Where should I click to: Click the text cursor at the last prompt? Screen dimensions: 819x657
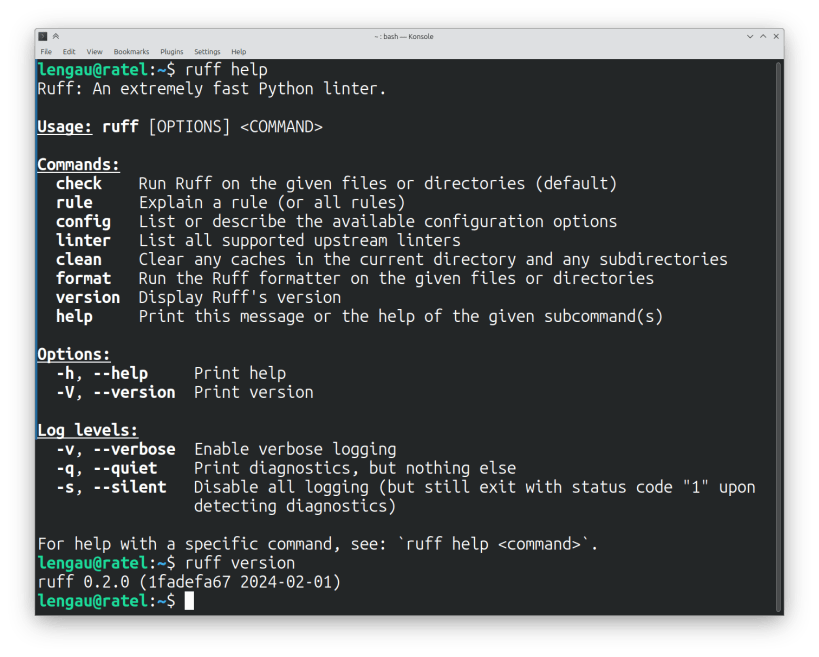189,601
